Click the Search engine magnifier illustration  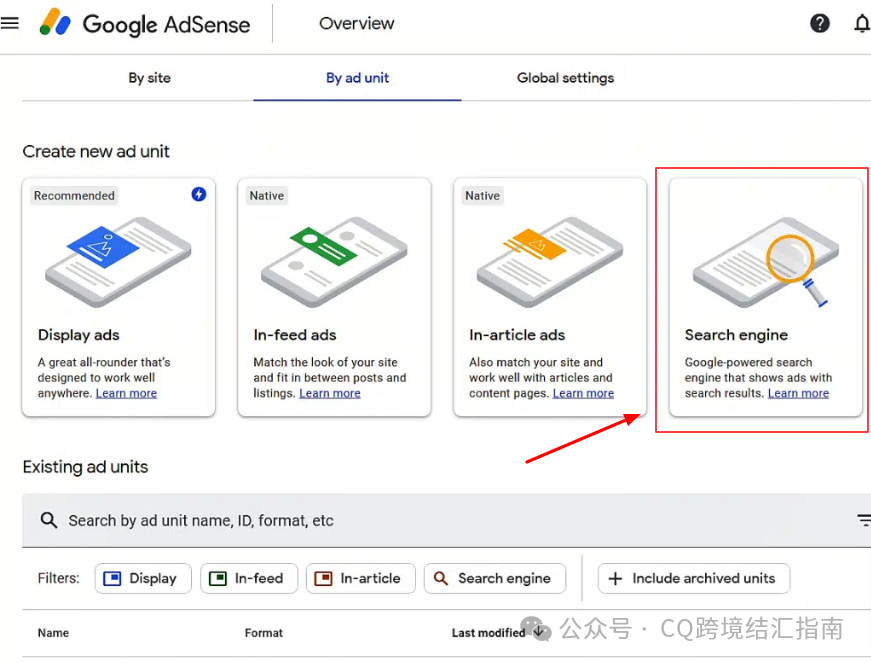[x=765, y=262]
